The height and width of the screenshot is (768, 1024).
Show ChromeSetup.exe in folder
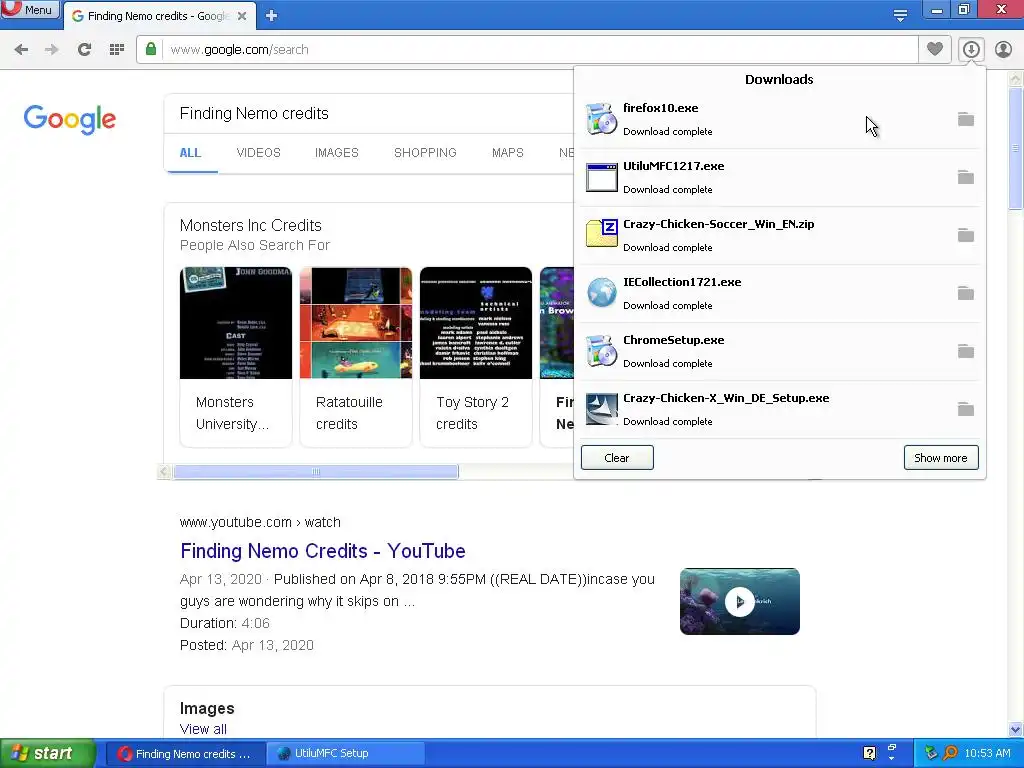coord(965,351)
